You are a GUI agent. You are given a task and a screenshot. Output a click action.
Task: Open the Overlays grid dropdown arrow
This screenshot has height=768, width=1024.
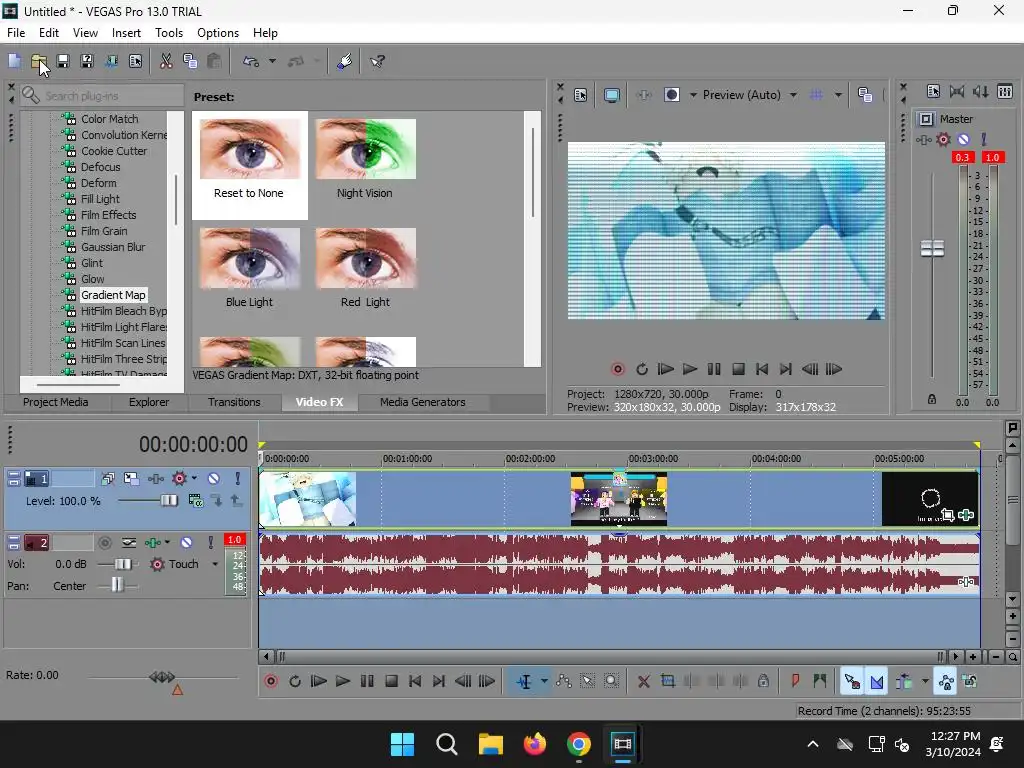coord(839,95)
